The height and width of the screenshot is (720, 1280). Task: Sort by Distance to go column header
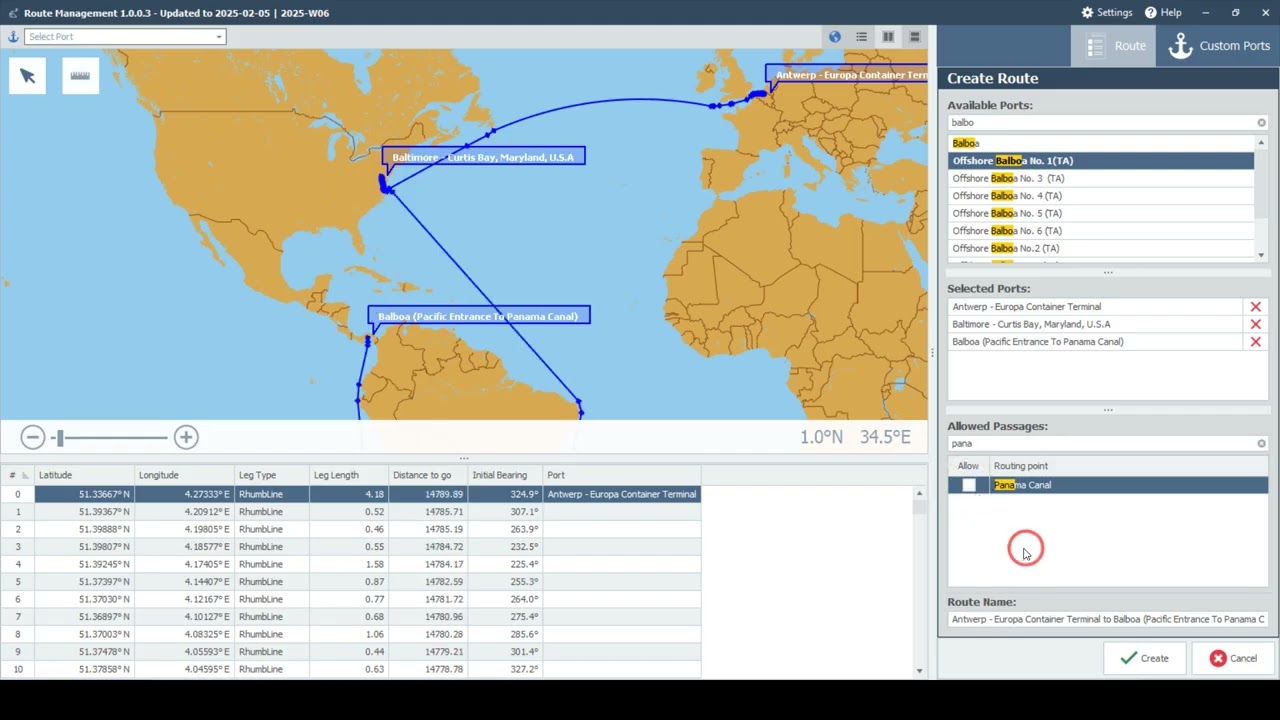(428, 475)
